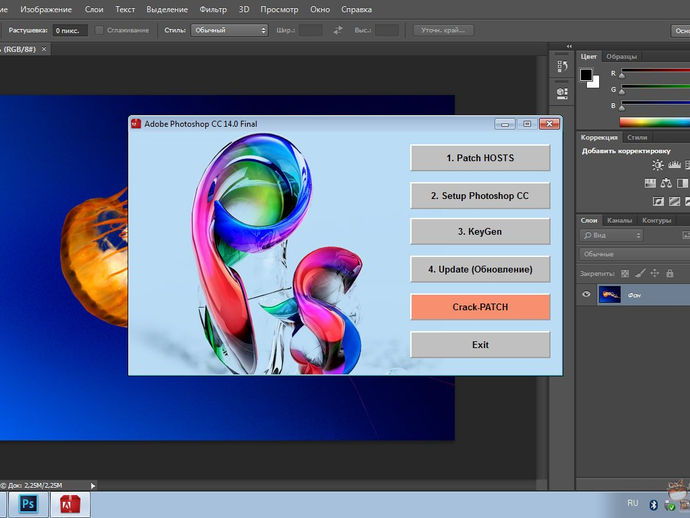
Task: Add a Brightness/Contrast adjustment (sun icon)
Action: click(x=657, y=165)
